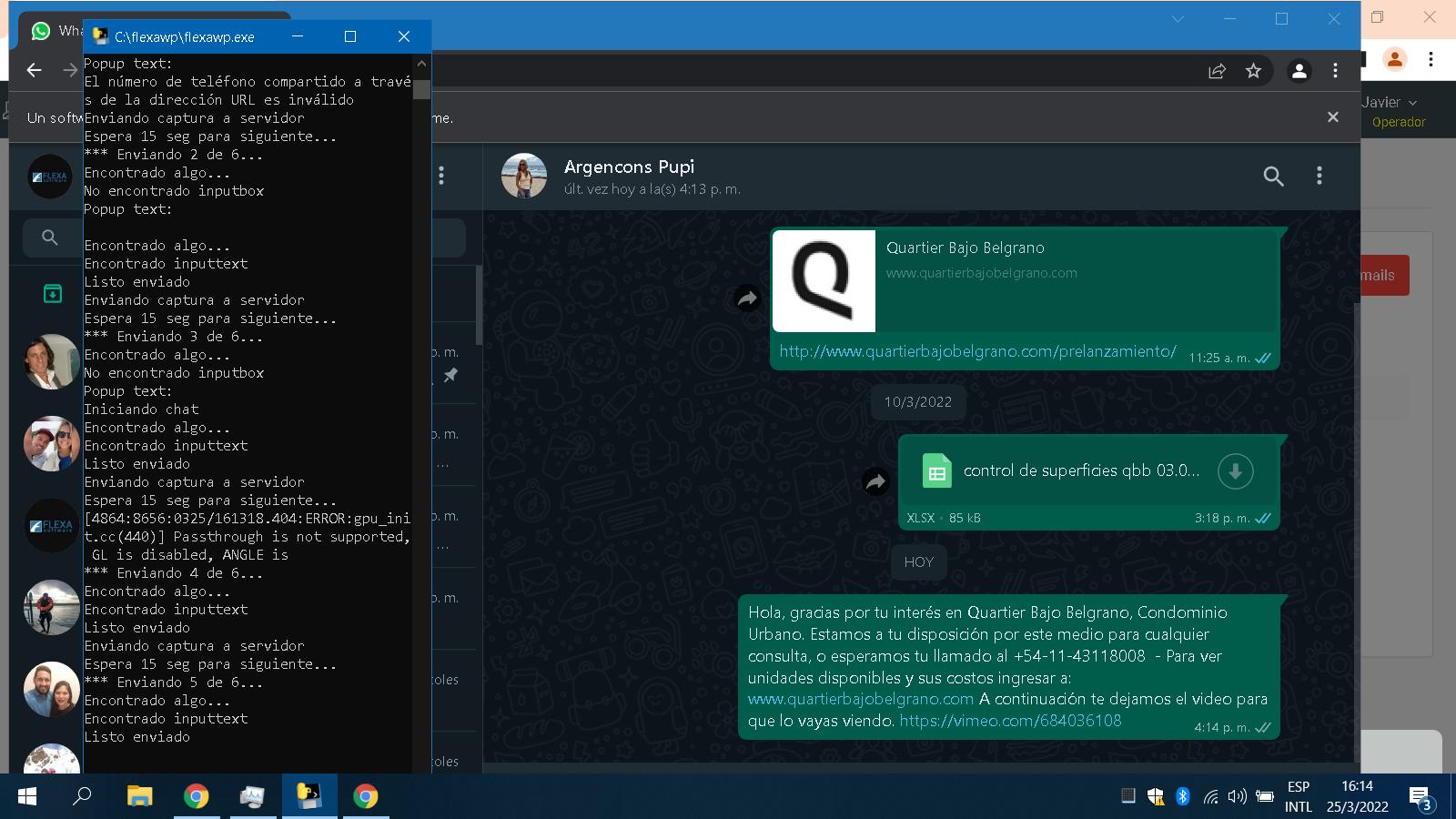Search within the Argencons Pupi chat
The width and height of the screenshot is (1456, 819).
[x=1273, y=177]
